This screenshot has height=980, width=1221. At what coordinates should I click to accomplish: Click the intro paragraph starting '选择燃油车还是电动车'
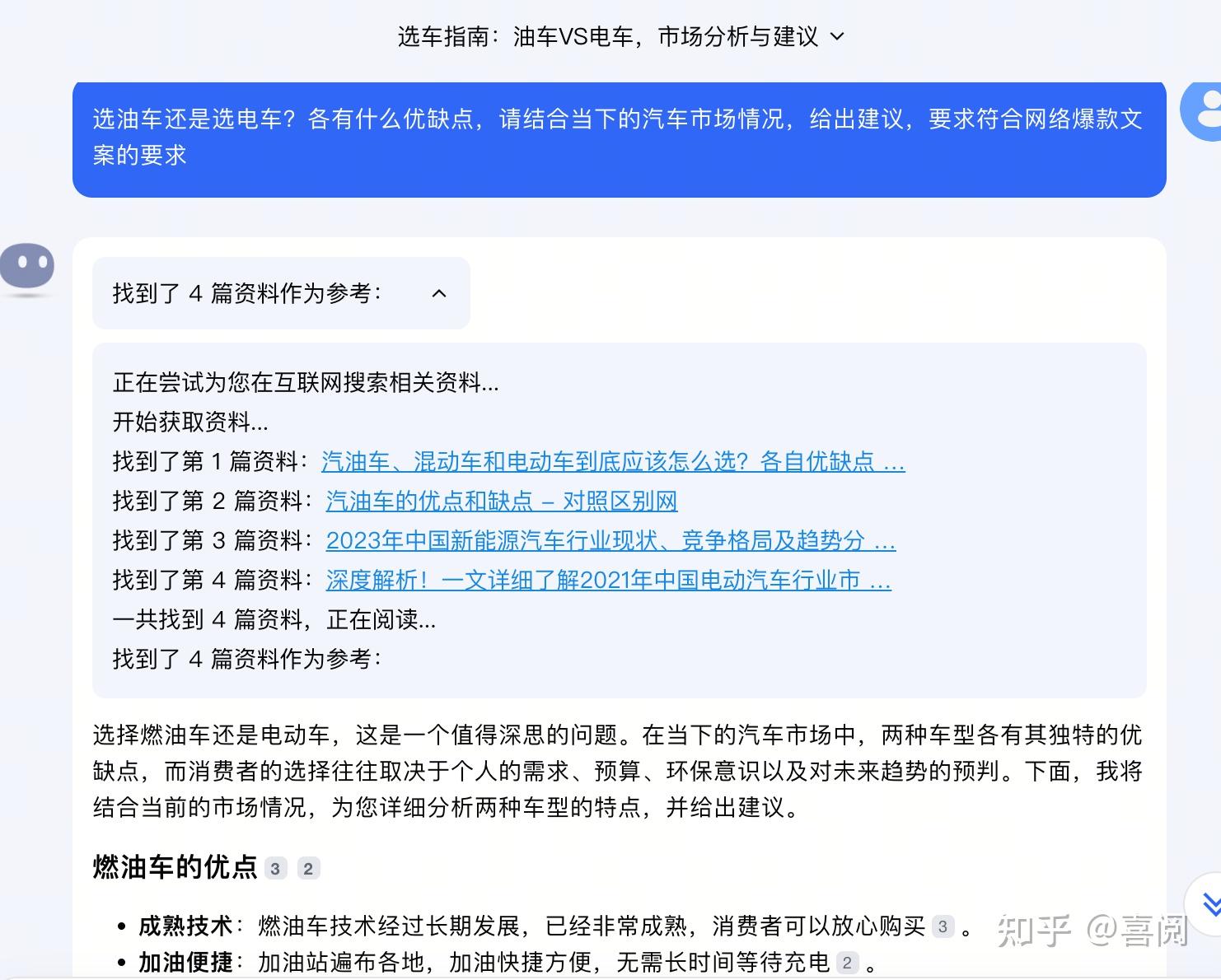[x=618, y=771]
